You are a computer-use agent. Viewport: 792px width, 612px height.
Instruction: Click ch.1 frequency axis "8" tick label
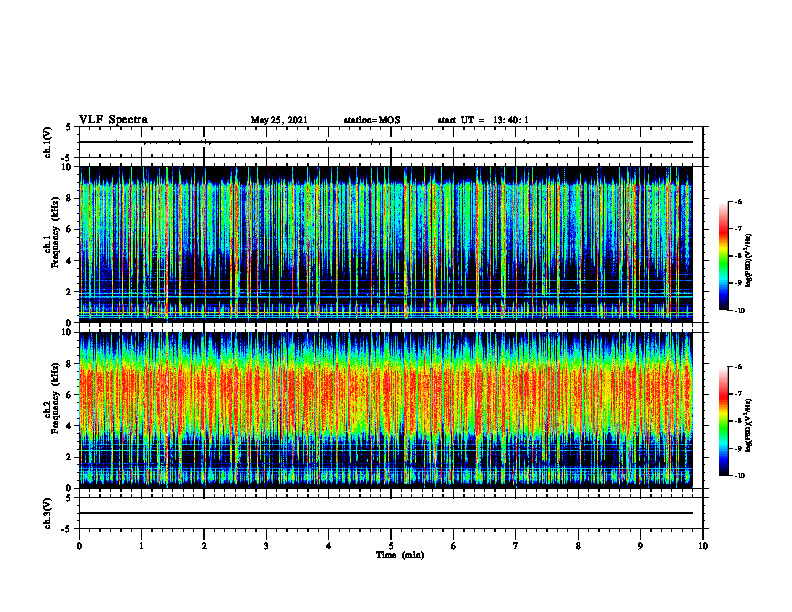pos(70,198)
